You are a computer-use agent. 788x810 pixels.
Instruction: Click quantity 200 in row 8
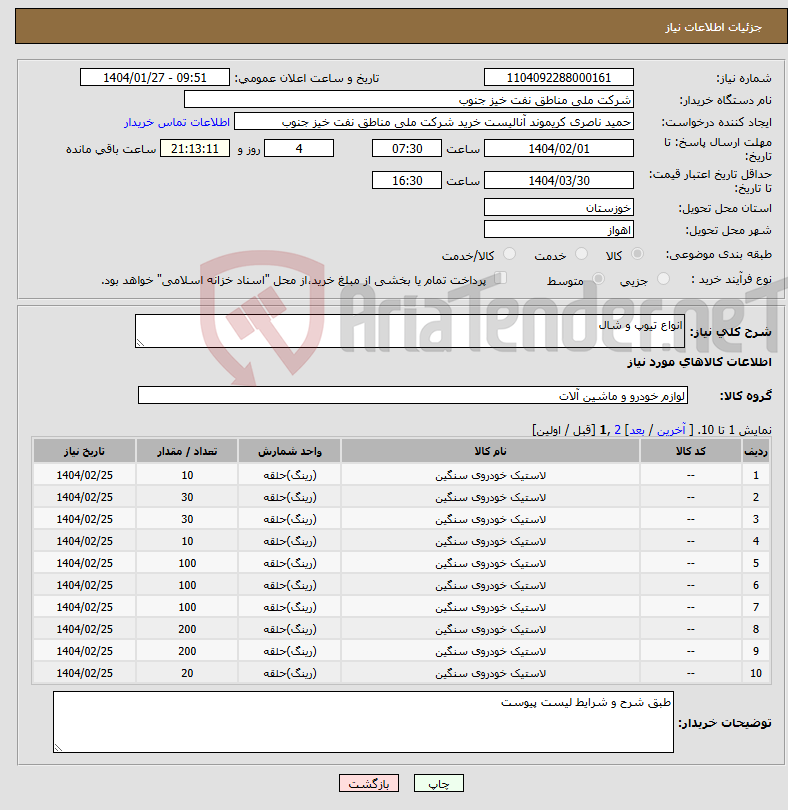[187, 629]
